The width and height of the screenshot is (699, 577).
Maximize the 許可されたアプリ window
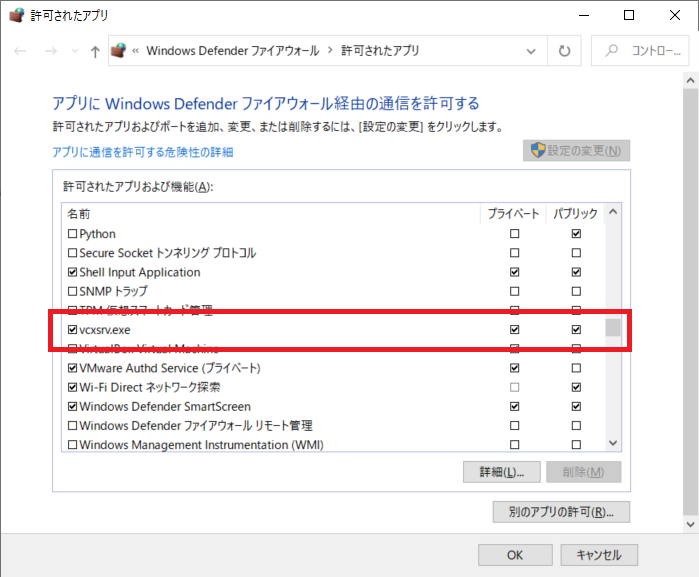point(629,16)
